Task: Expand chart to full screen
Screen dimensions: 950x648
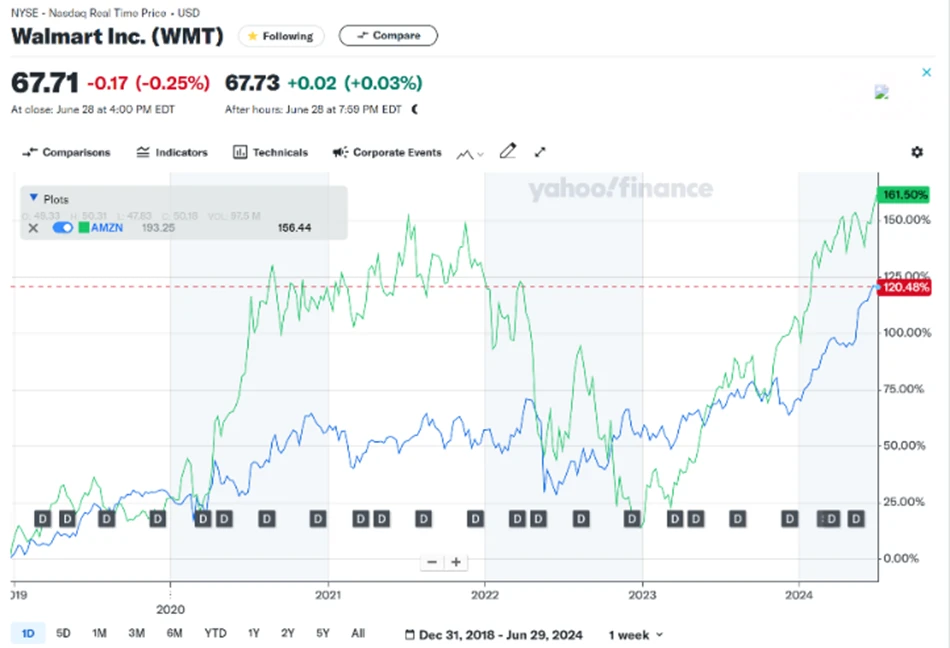Action: point(540,152)
